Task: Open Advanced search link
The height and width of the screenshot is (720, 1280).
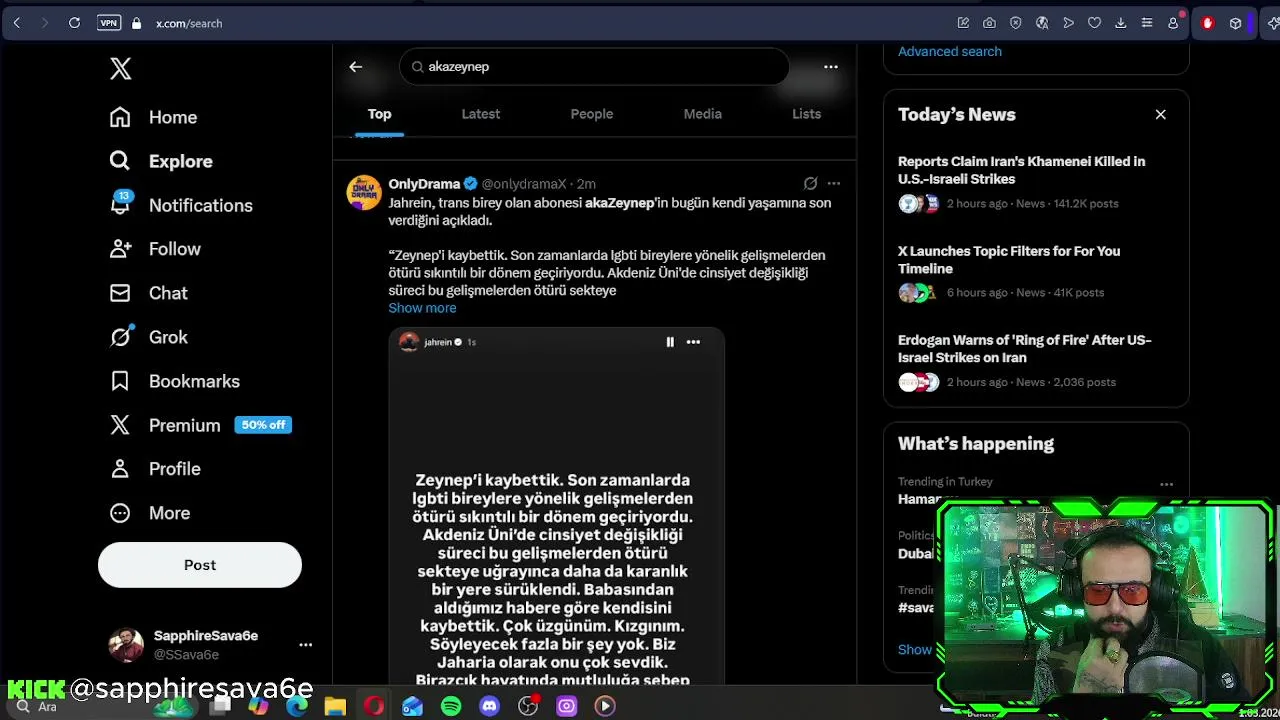Action: click(x=950, y=51)
